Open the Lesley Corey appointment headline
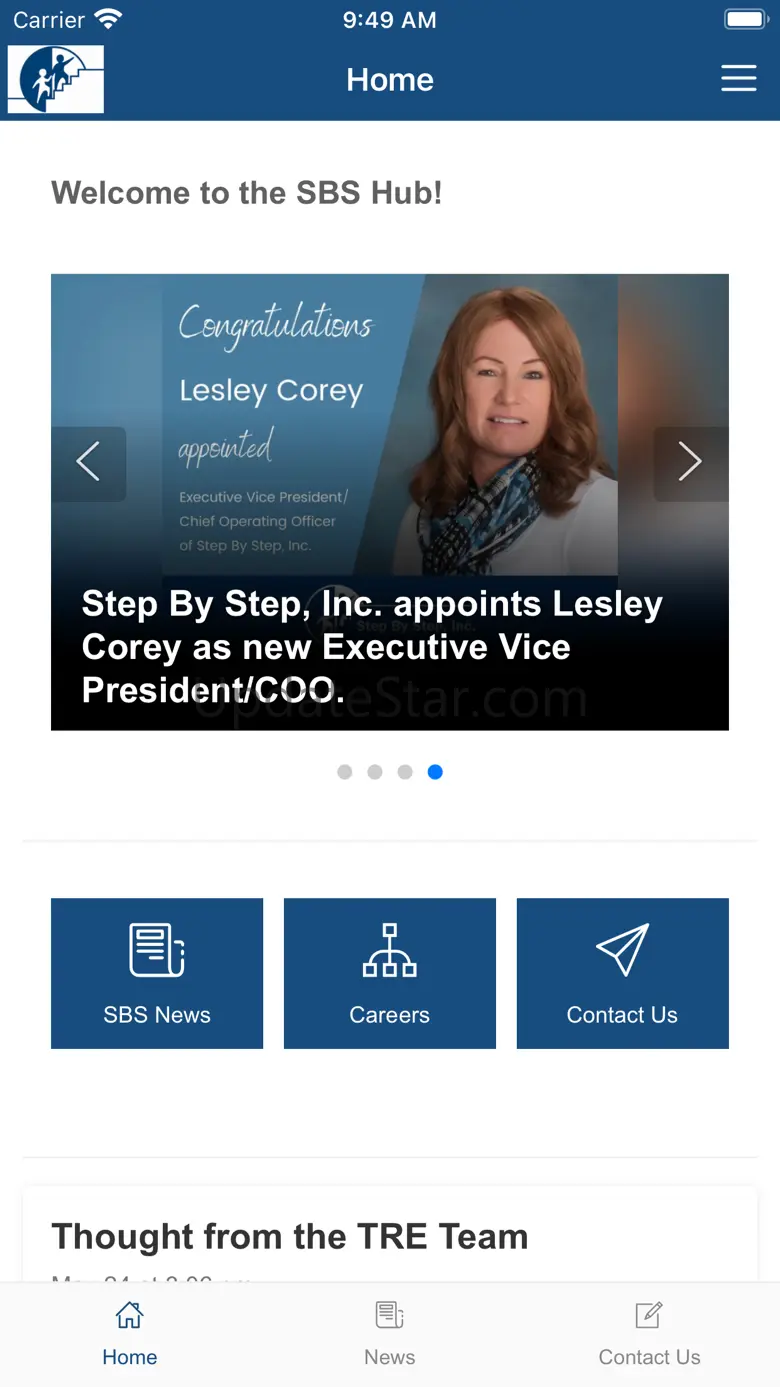780x1387 pixels. click(x=372, y=647)
